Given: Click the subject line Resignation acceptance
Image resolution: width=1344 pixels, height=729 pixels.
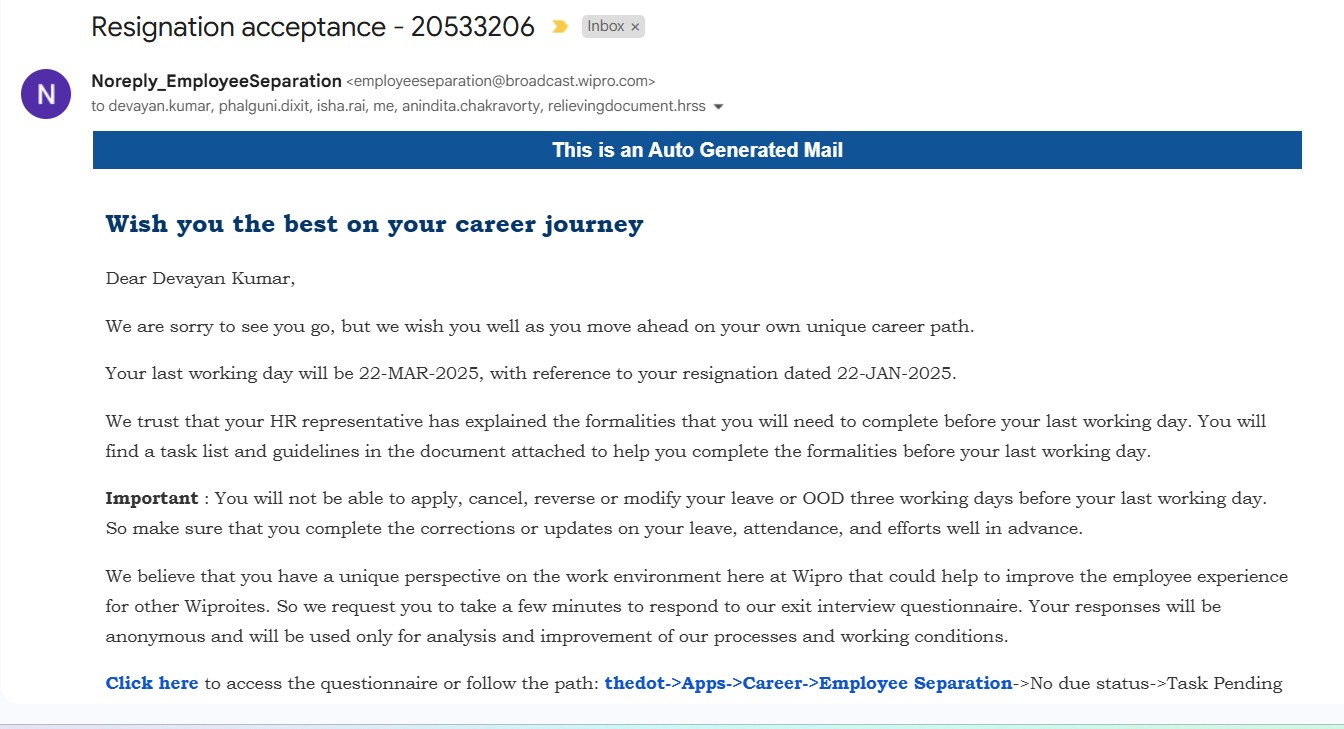Looking at the screenshot, I should click(313, 27).
